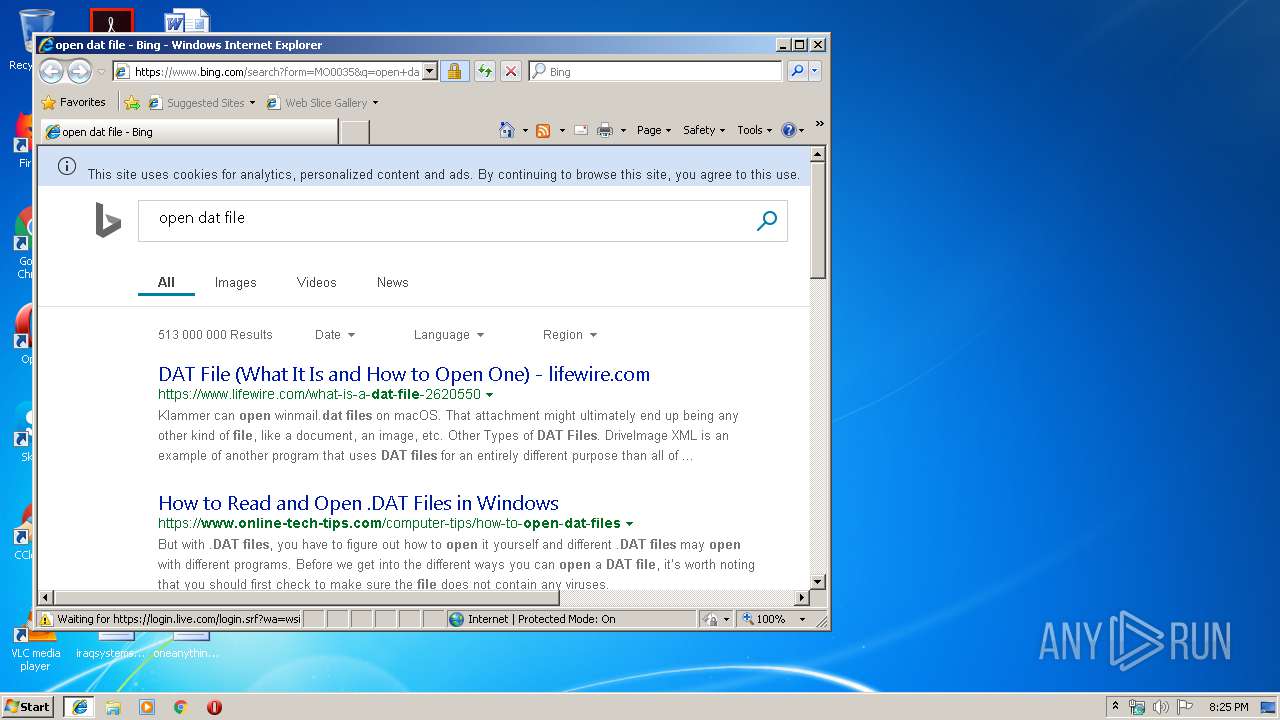Expand the Region filter dropdown
Screen dimensions: 1280x720
[x=570, y=335]
